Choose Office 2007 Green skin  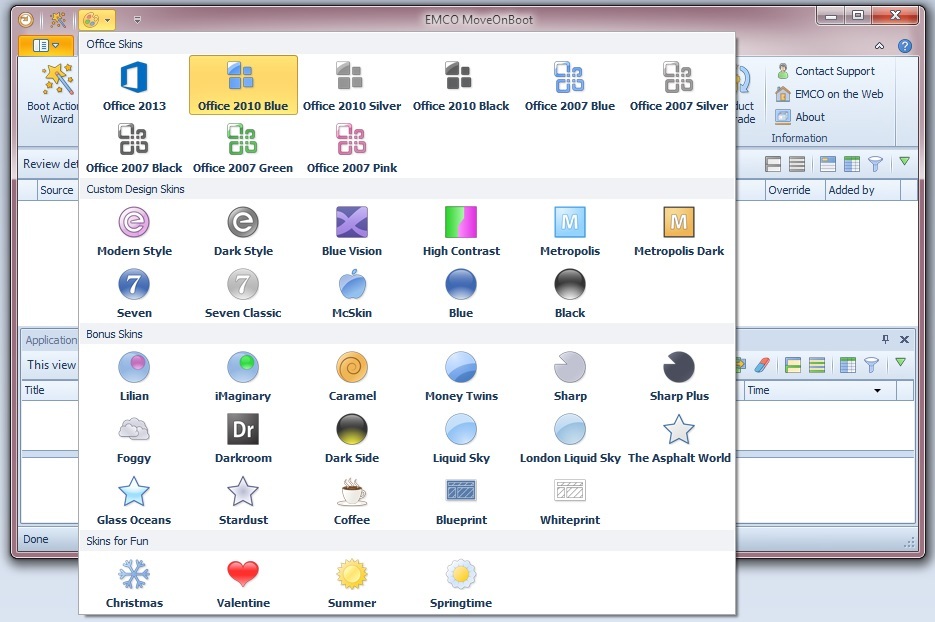click(x=243, y=148)
